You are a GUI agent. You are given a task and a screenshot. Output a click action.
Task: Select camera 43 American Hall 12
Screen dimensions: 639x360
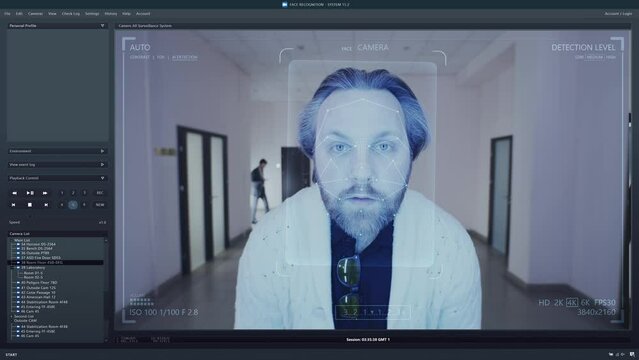point(38,297)
